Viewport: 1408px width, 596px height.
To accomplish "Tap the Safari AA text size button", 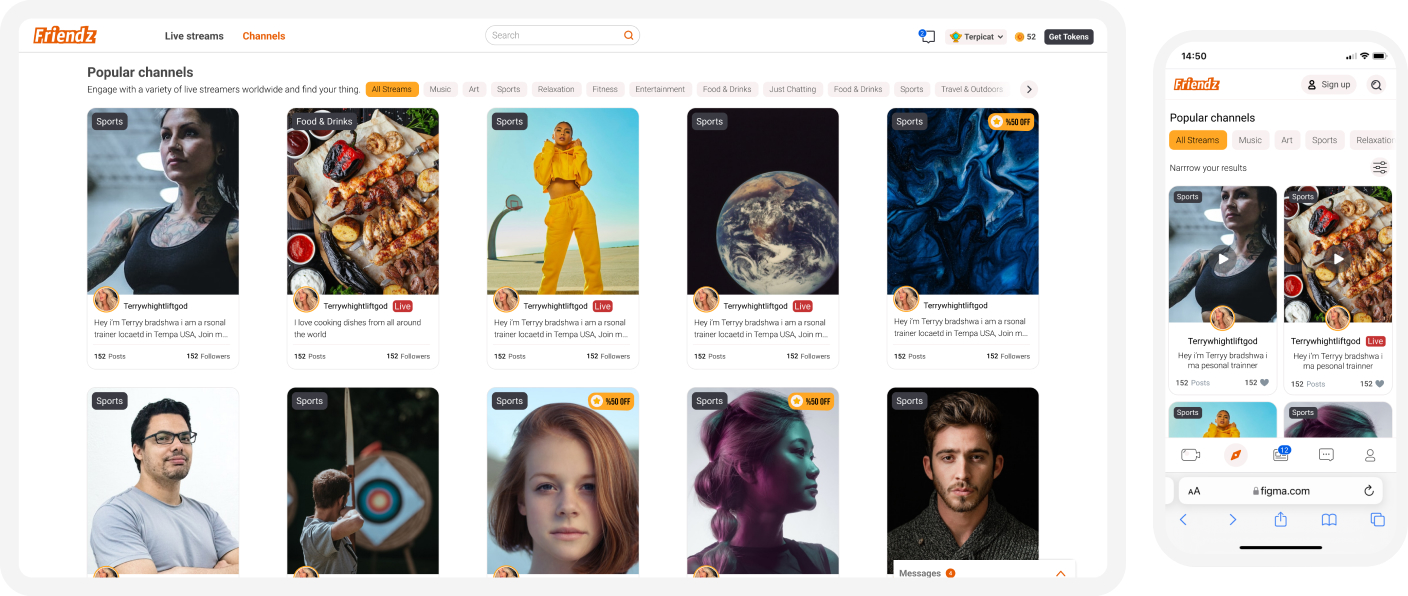I will [x=1194, y=492].
